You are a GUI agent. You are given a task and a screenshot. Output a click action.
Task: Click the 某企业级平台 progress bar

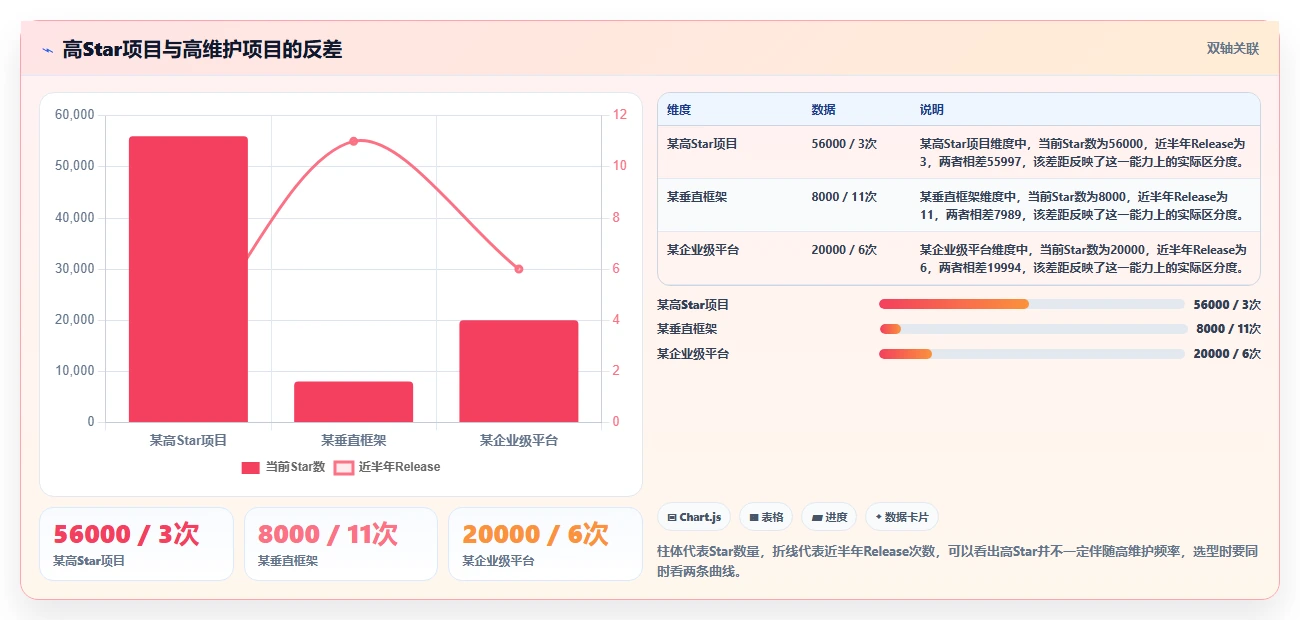[1031, 354]
